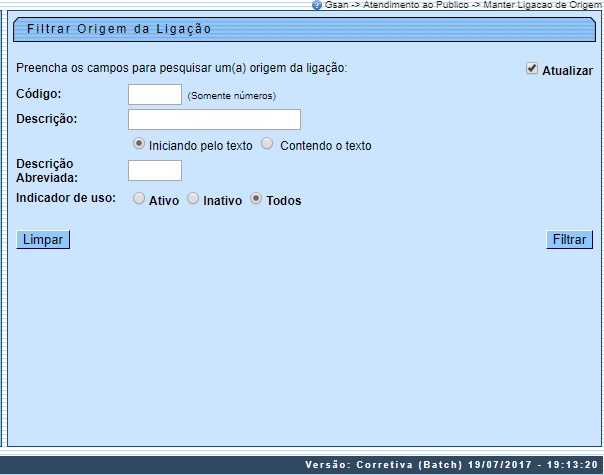Image resolution: width=604 pixels, height=475 pixels.
Task: Choose the Todos radio button
Action: (x=256, y=198)
